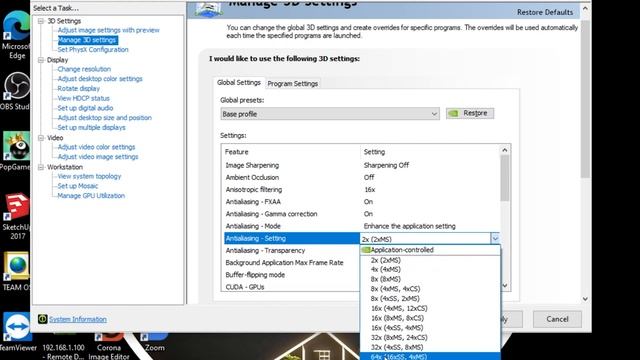
Task: Click the Cancel button
Action: pos(557,319)
